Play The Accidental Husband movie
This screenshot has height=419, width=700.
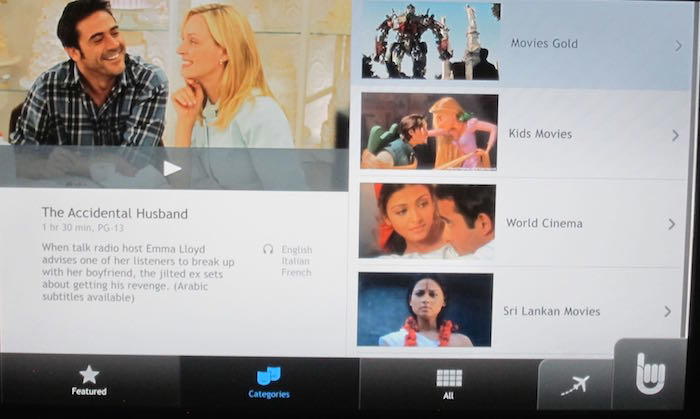pos(172,169)
